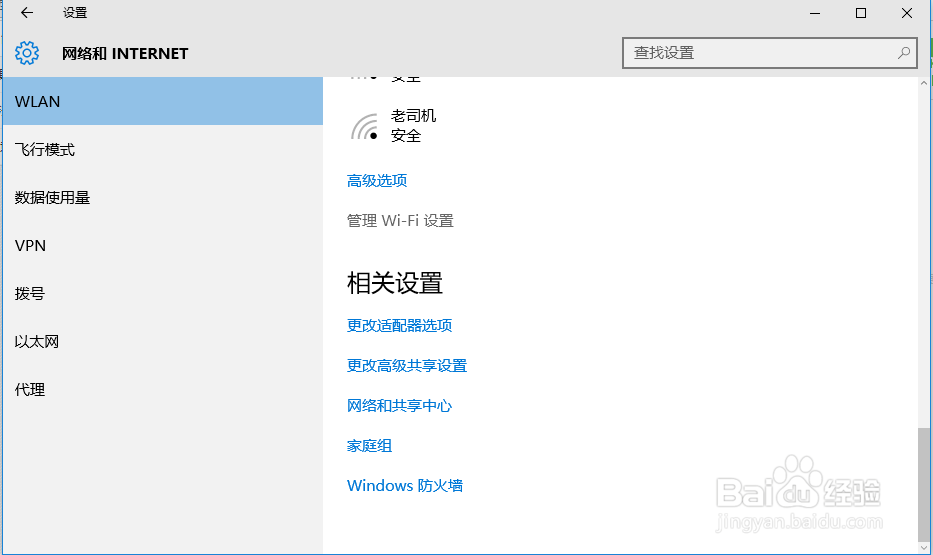Click the search magnifier icon
Screen dimensions: 933x555
pos(903,53)
